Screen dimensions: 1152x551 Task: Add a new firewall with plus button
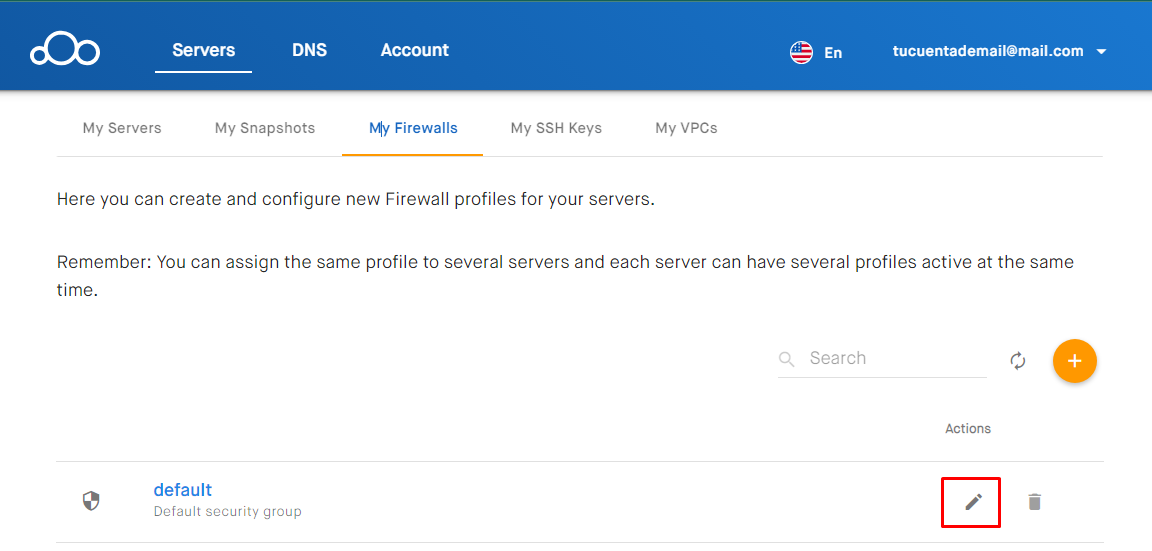coord(1075,361)
